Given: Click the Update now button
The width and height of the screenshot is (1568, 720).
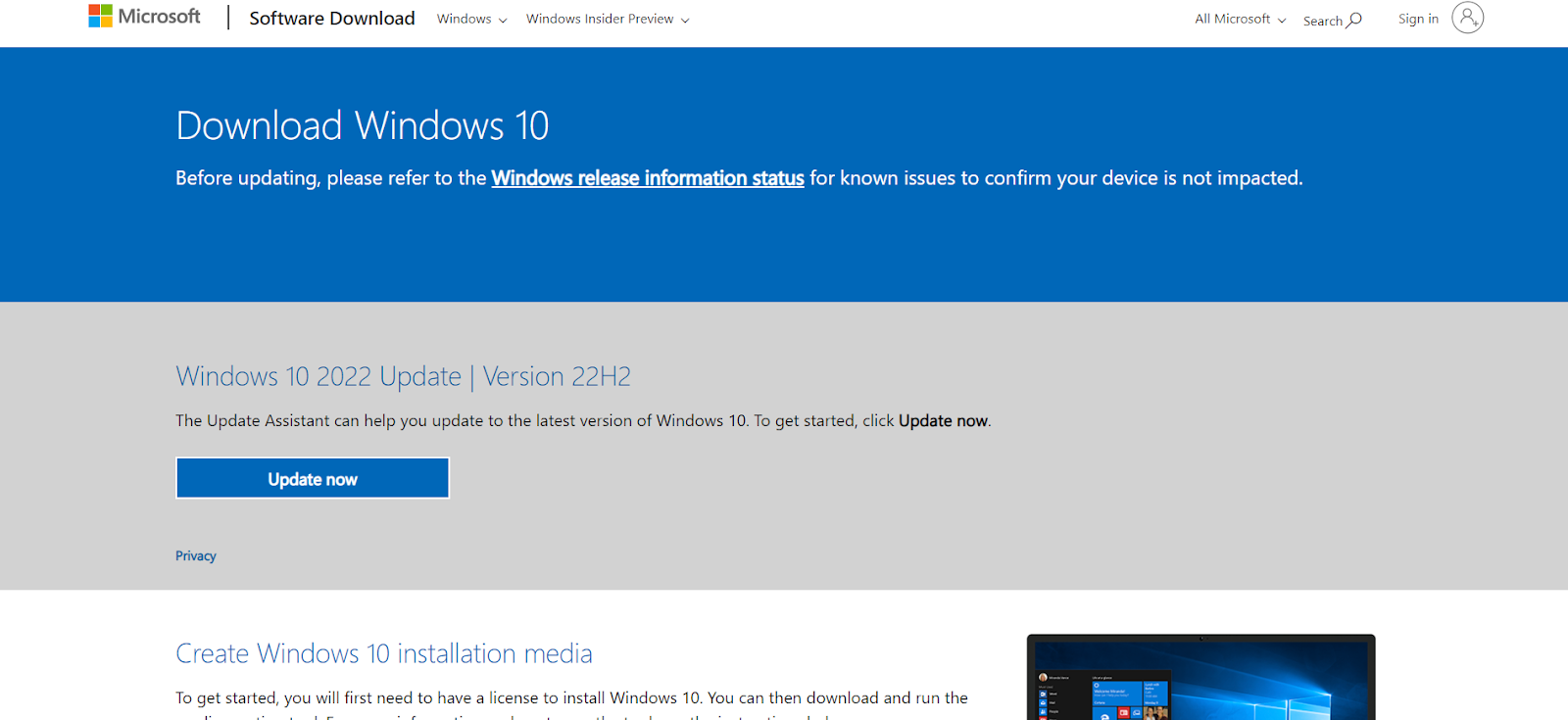Looking at the screenshot, I should click(313, 478).
